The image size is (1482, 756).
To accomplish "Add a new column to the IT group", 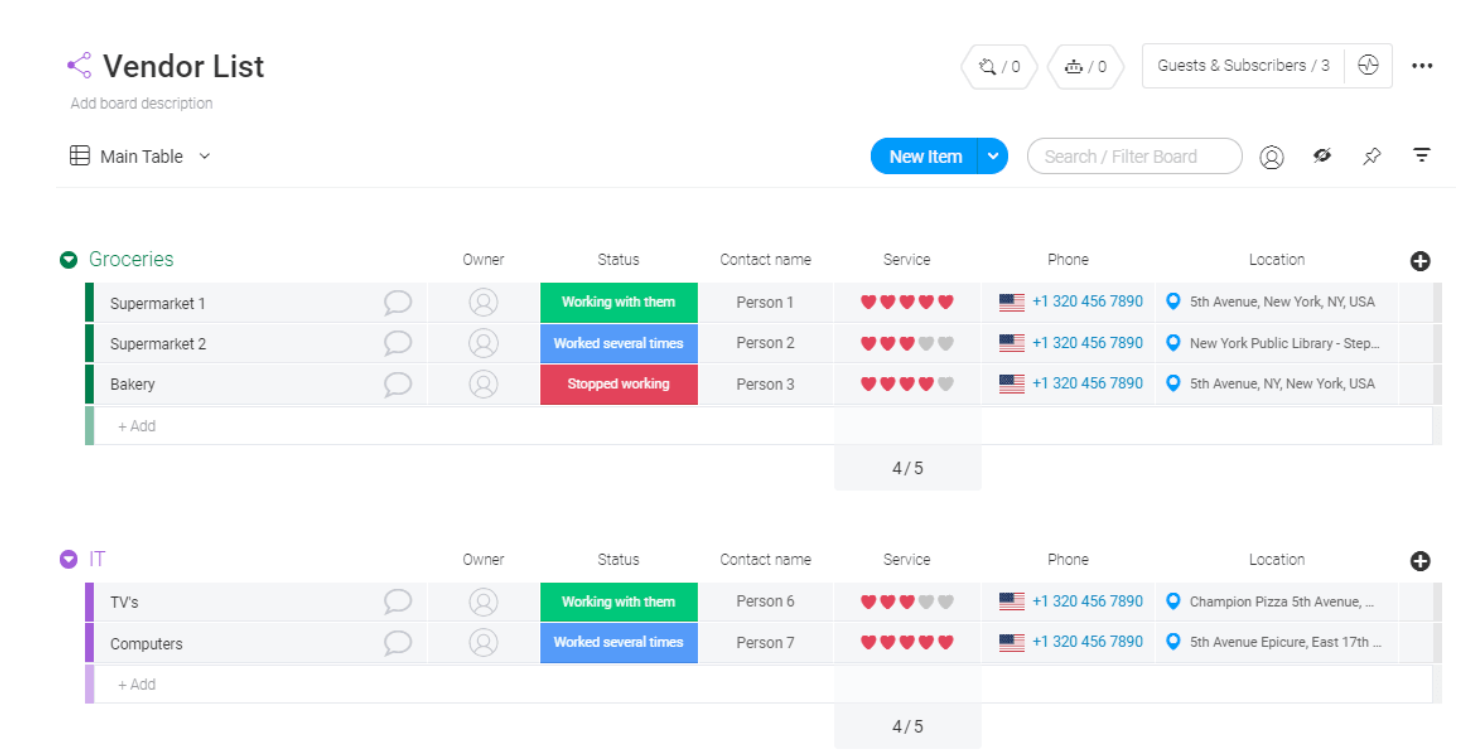I will (1419, 561).
